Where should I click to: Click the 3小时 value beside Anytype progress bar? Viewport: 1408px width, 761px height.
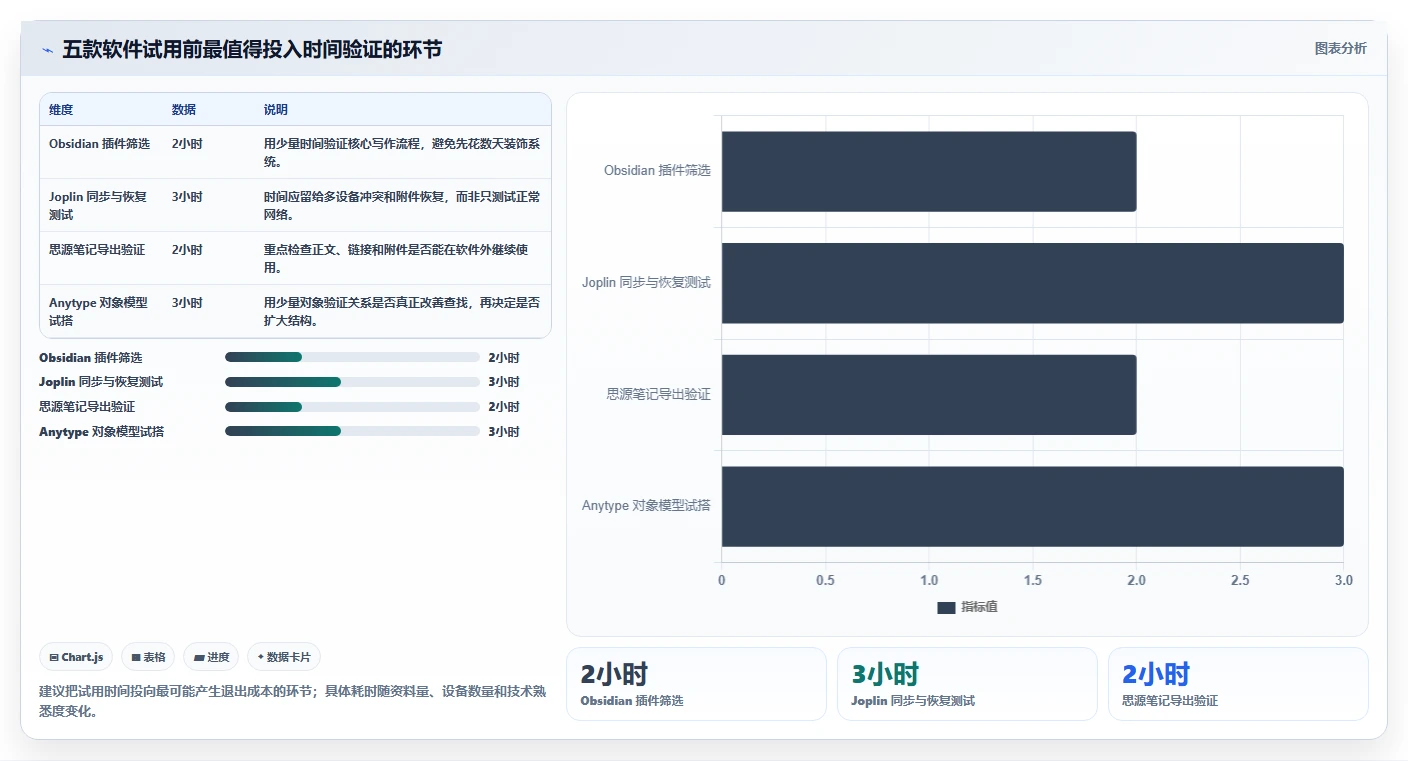504,432
